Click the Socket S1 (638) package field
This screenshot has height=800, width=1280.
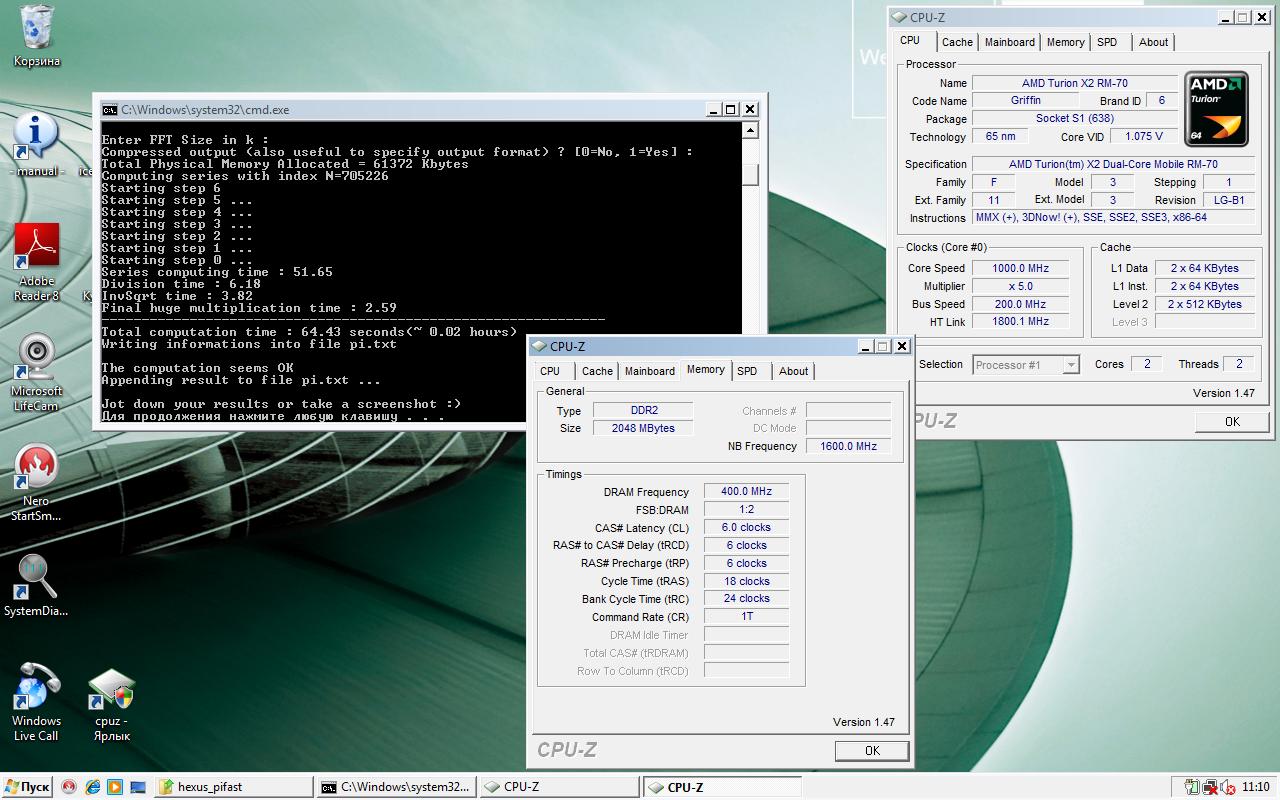(1075, 118)
